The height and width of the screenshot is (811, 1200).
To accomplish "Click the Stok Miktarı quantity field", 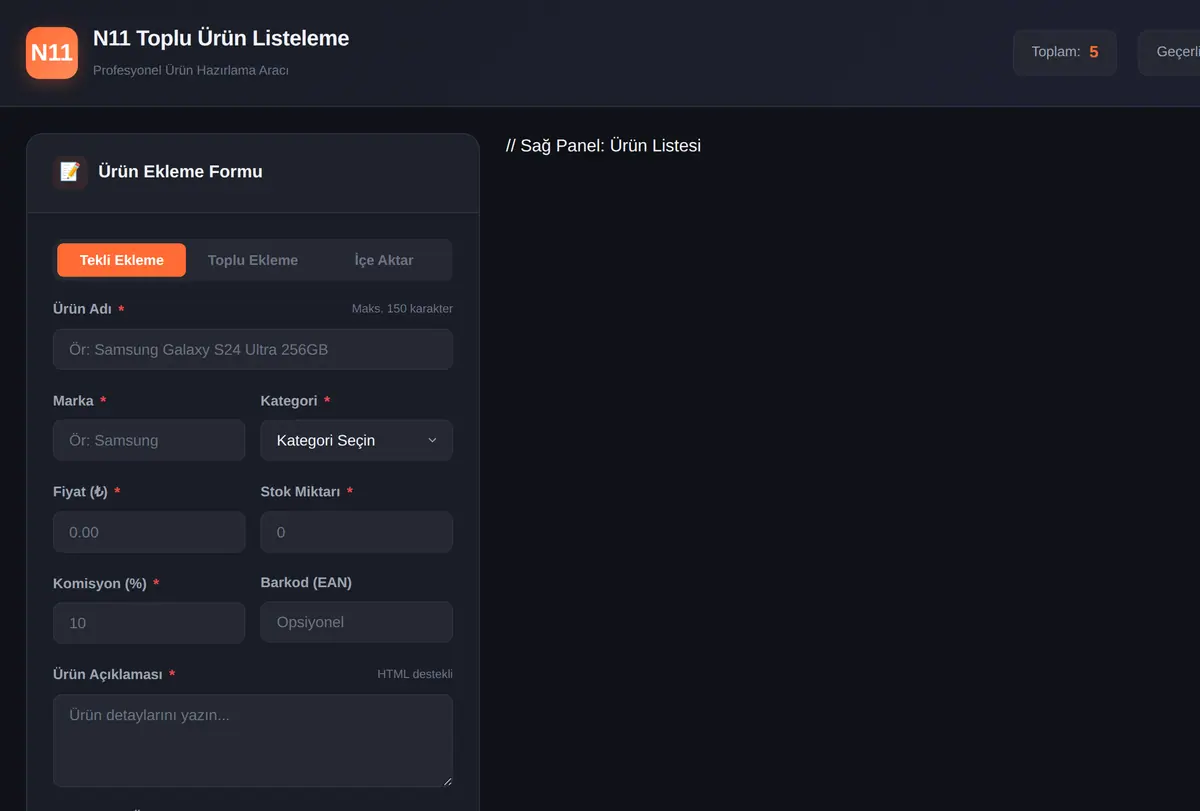I will pyautogui.click(x=357, y=532).
